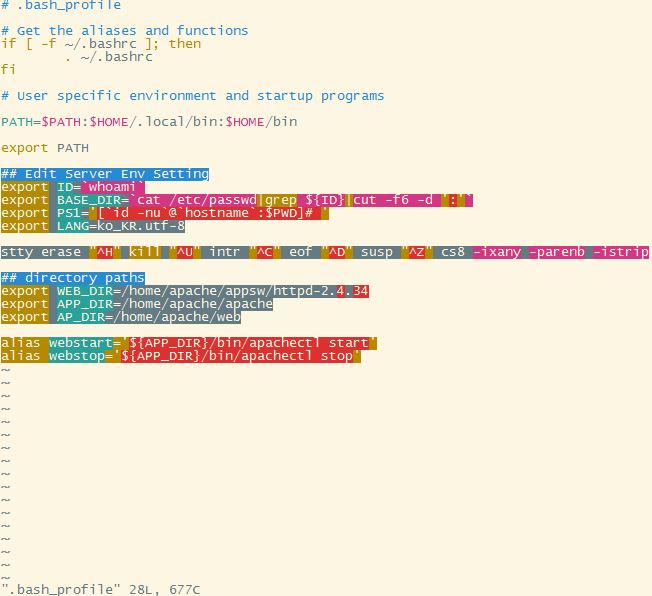This screenshot has height=596, width=652.
Task: Click the 'alias webstart=' line
Action: coord(189,343)
